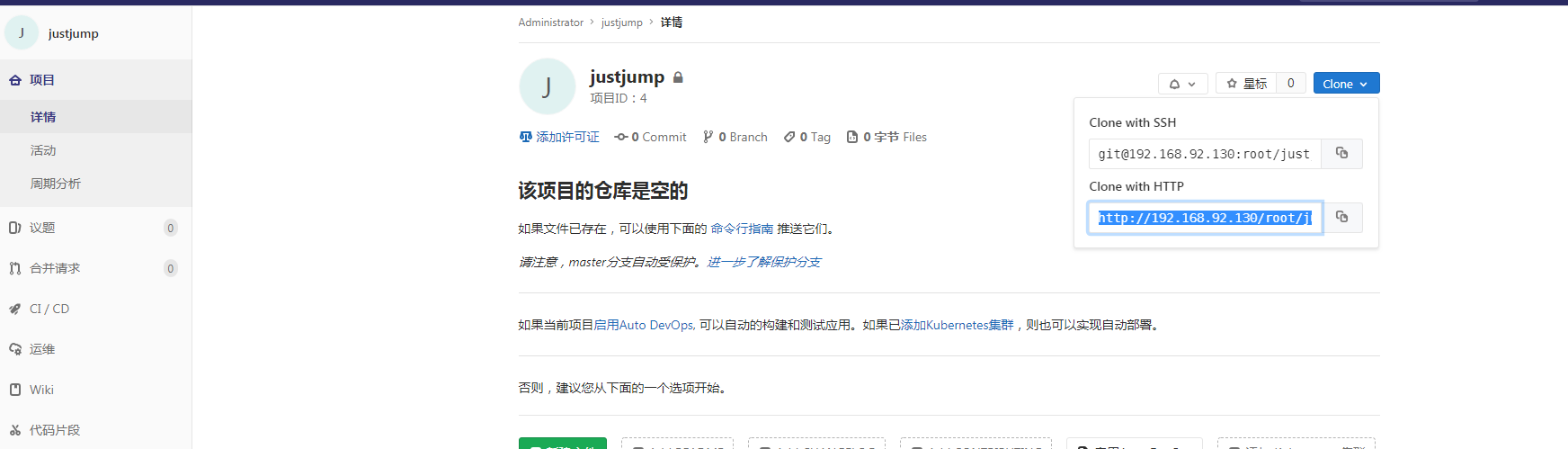Open the CI / CD rocket icon
This screenshot has width=1568, height=449.
[x=15, y=309]
